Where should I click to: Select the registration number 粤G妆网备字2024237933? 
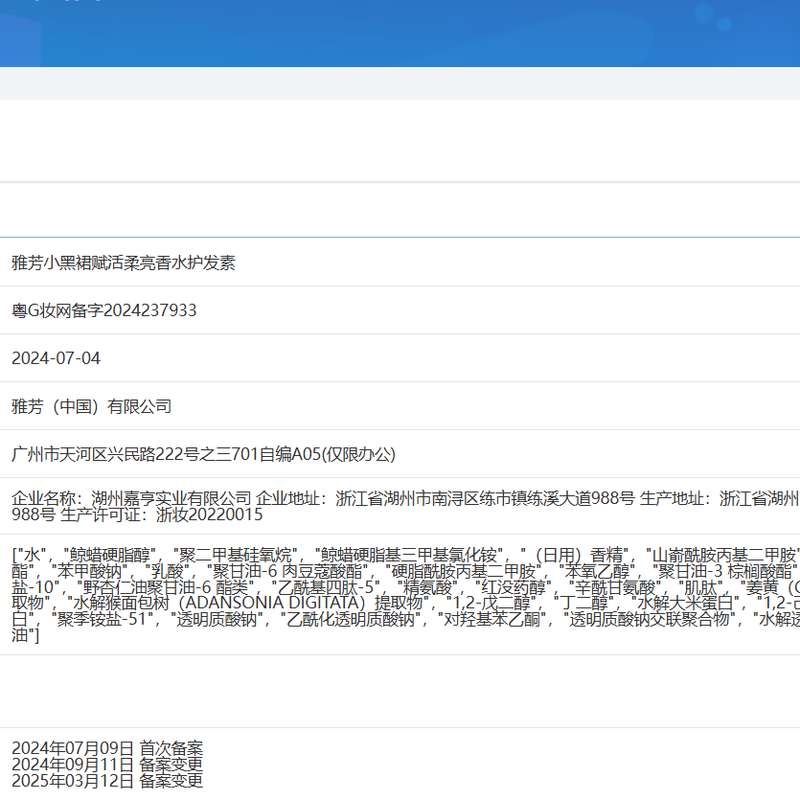[x=104, y=310]
